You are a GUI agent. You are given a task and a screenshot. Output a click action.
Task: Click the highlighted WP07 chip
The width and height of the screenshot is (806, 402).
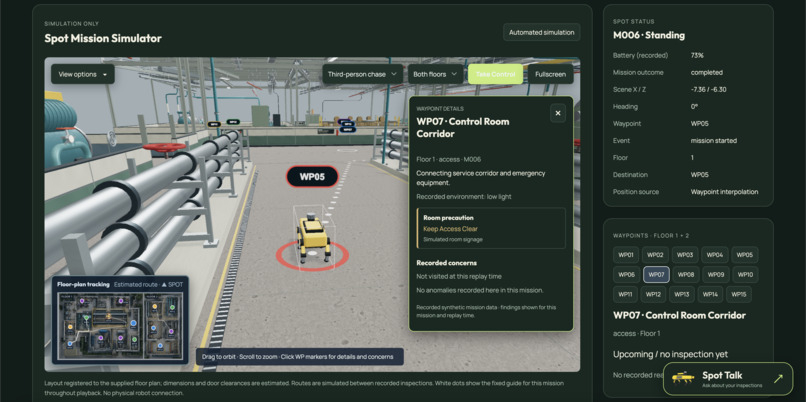[x=656, y=275]
